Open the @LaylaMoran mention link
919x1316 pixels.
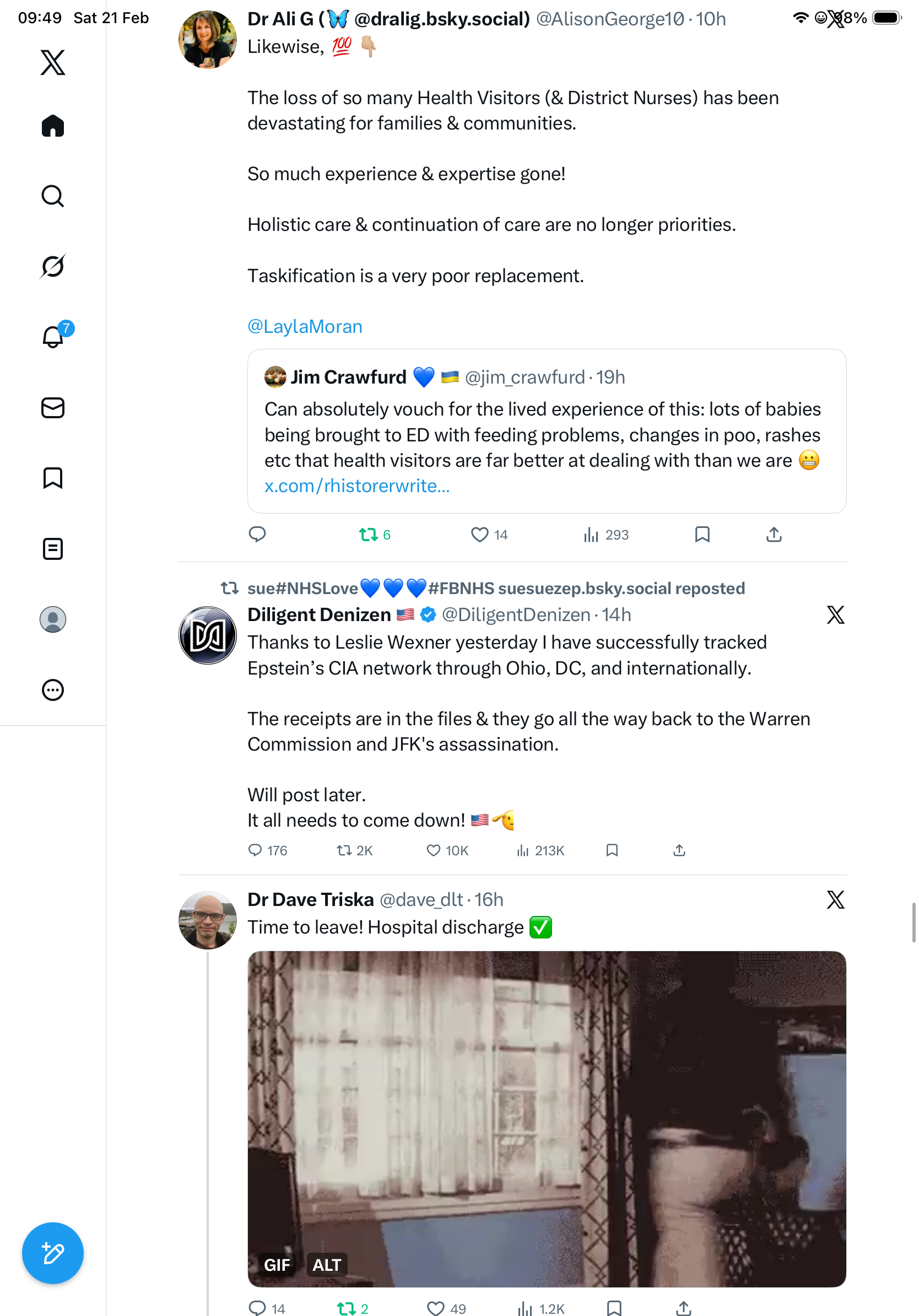(305, 327)
